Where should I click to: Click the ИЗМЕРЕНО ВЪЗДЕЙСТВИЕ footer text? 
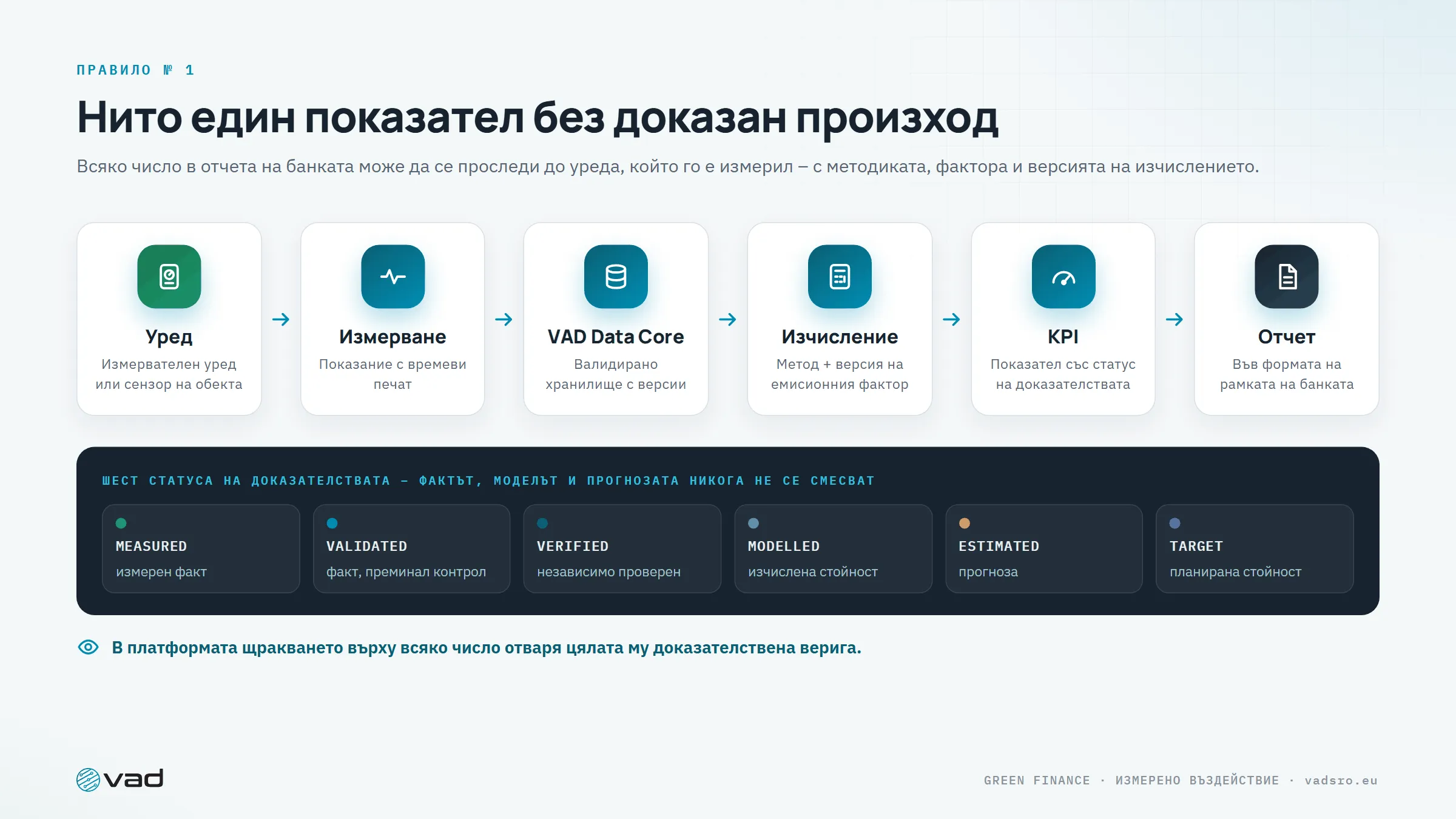(x=1198, y=781)
